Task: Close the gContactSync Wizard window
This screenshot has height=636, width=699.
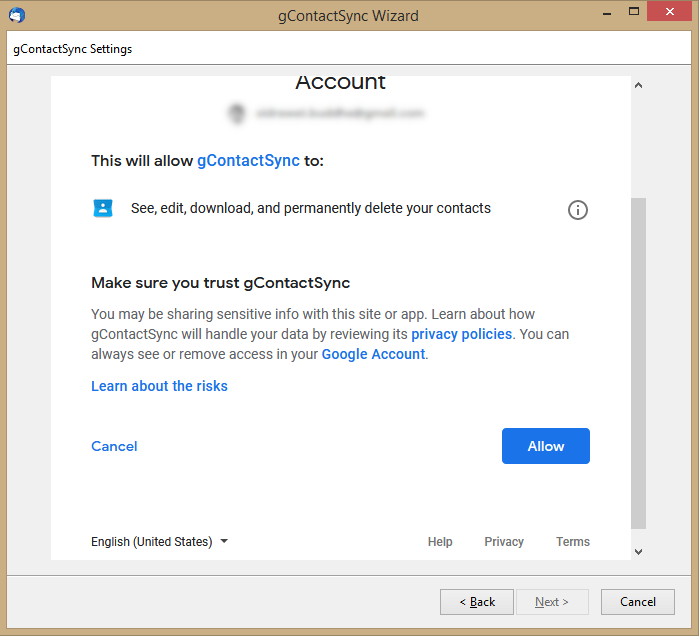Action: (x=670, y=12)
